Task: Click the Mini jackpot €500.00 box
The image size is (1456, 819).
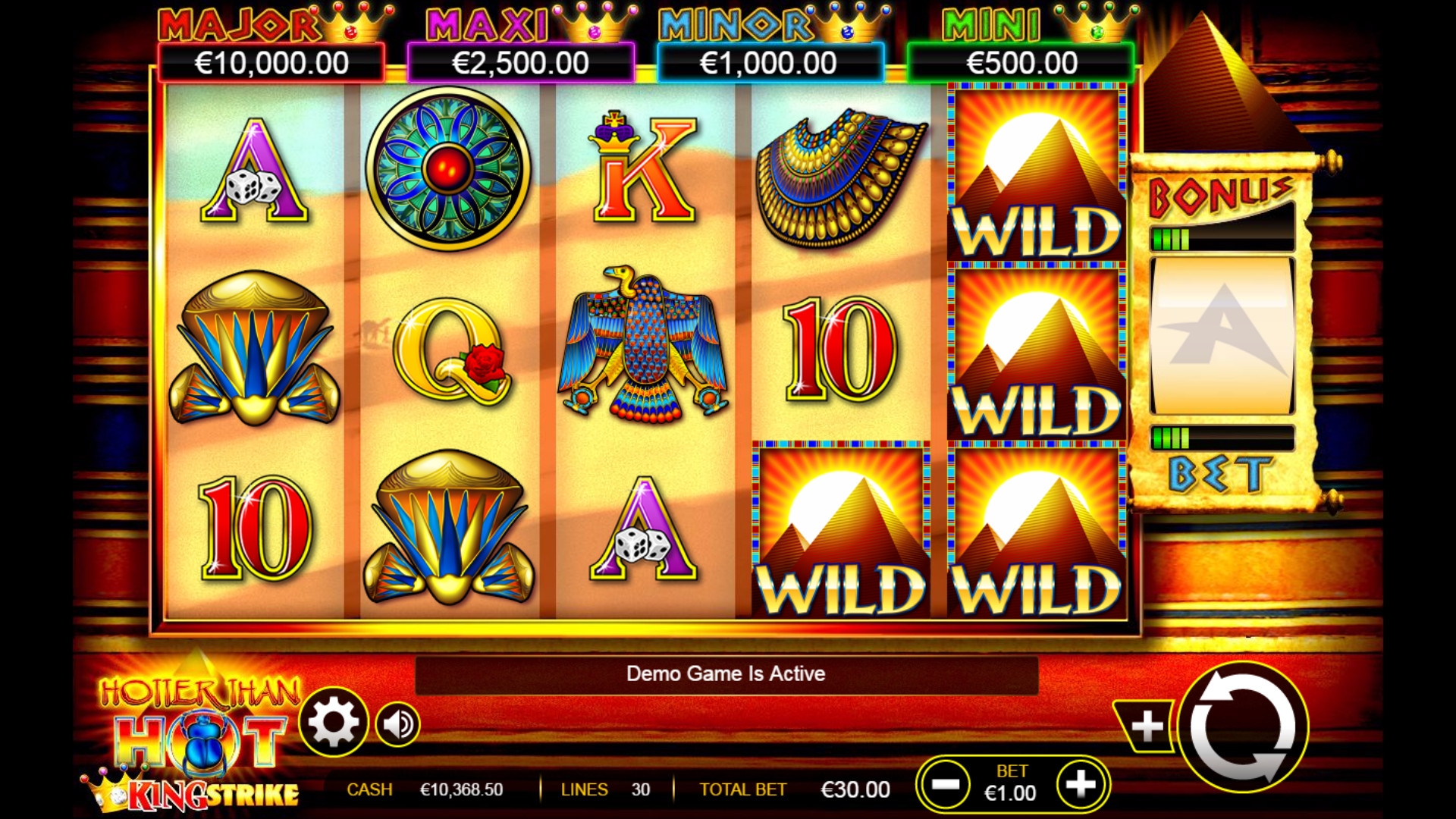Action: 1021,63
